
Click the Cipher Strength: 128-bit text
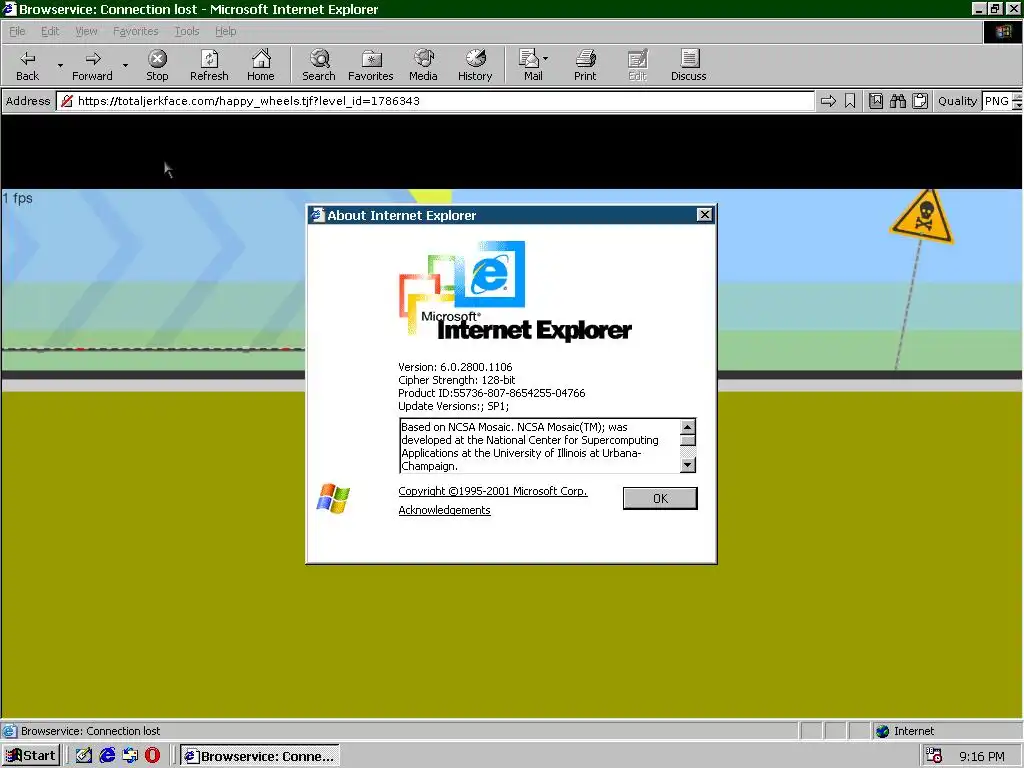coord(456,380)
